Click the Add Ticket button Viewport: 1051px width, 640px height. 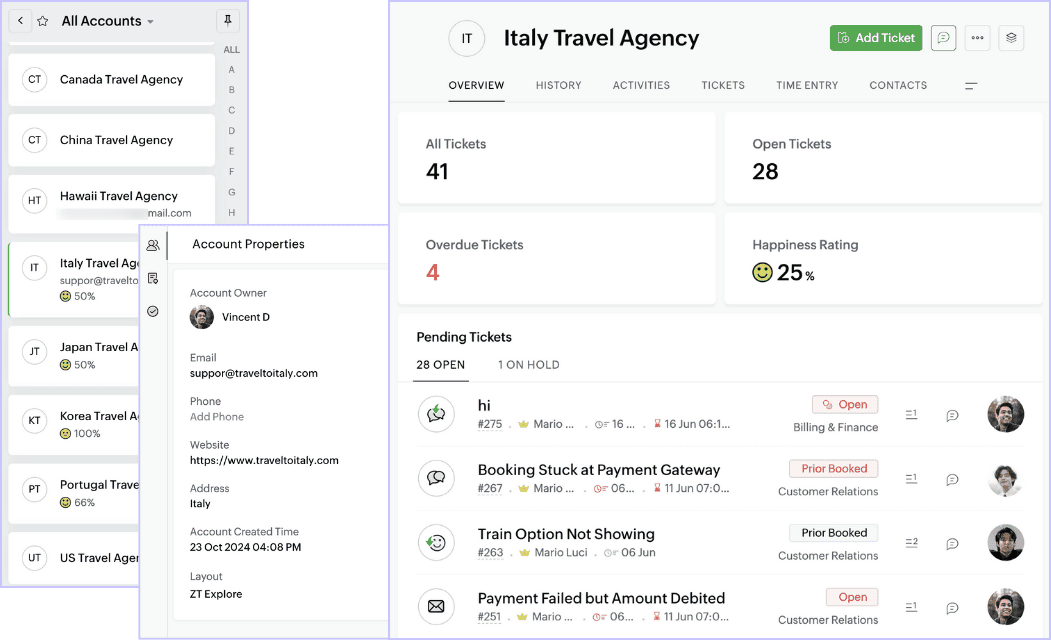point(876,38)
